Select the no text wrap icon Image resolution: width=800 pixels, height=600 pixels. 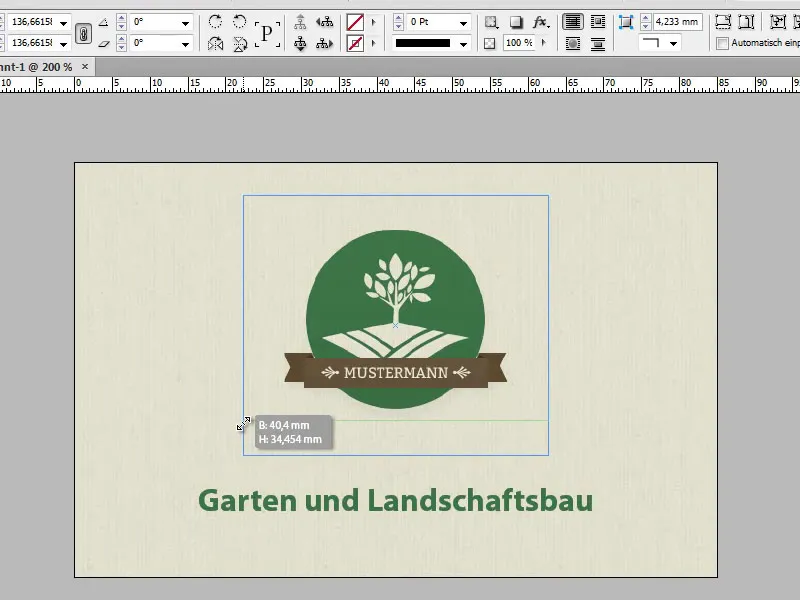[x=573, y=22]
